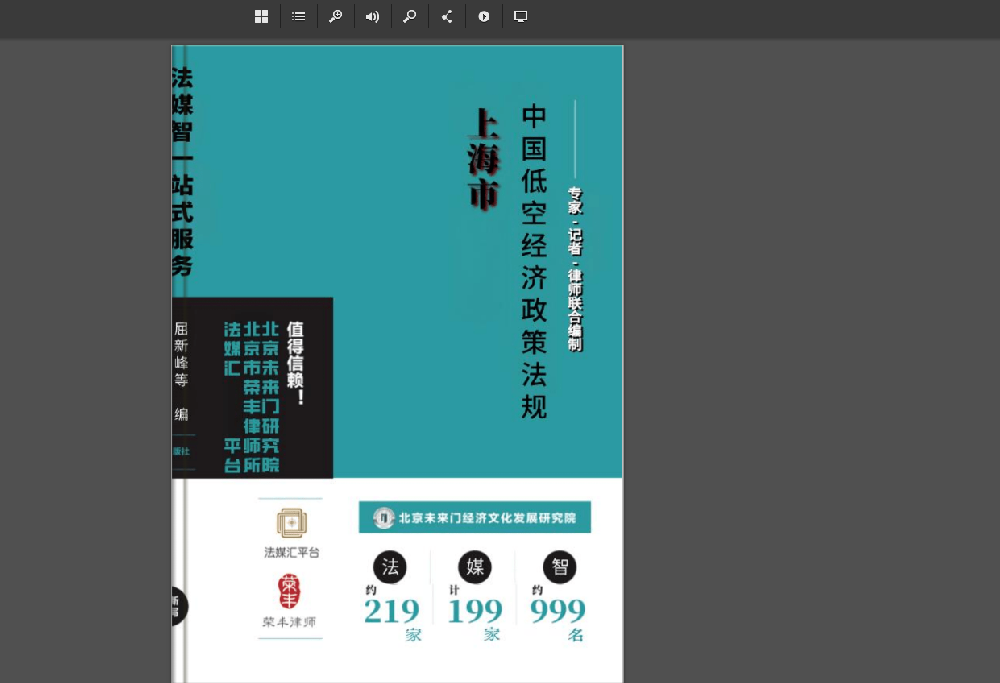This screenshot has width=1000, height=683.
Task: Open the thumbnails grid view
Action: [x=261, y=16]
